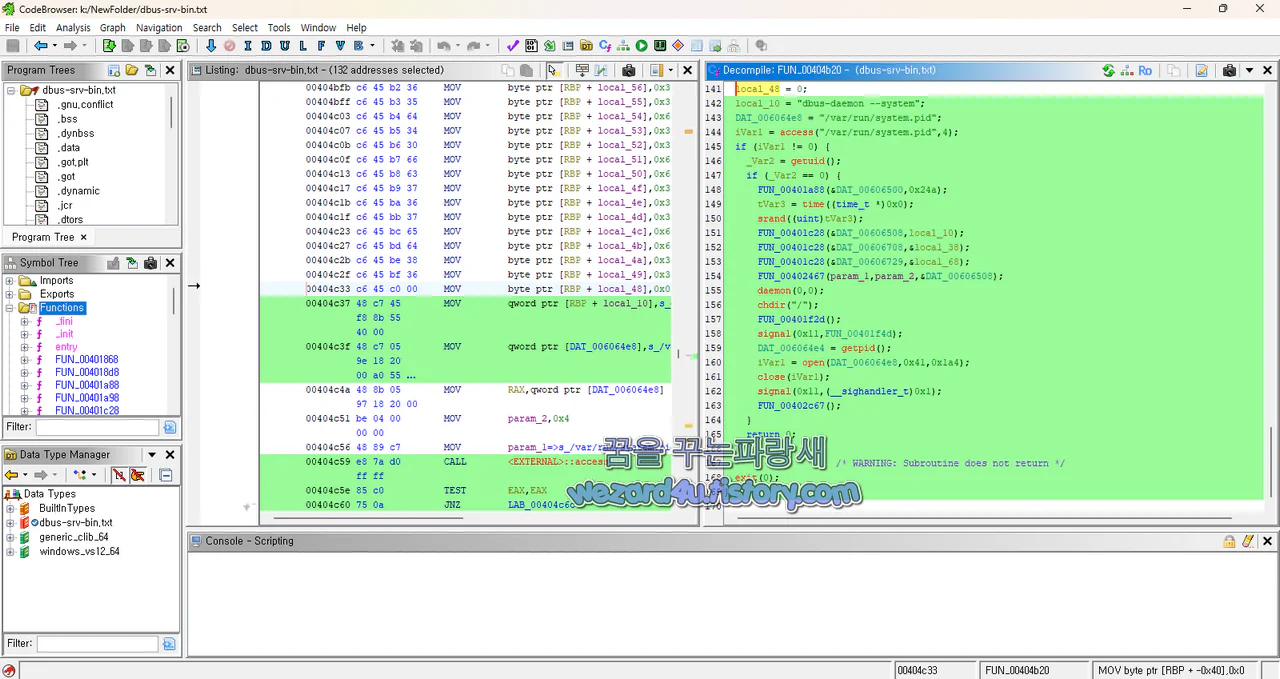Open the Decompile panel dropdown menu arrow

pos(1248,71)
